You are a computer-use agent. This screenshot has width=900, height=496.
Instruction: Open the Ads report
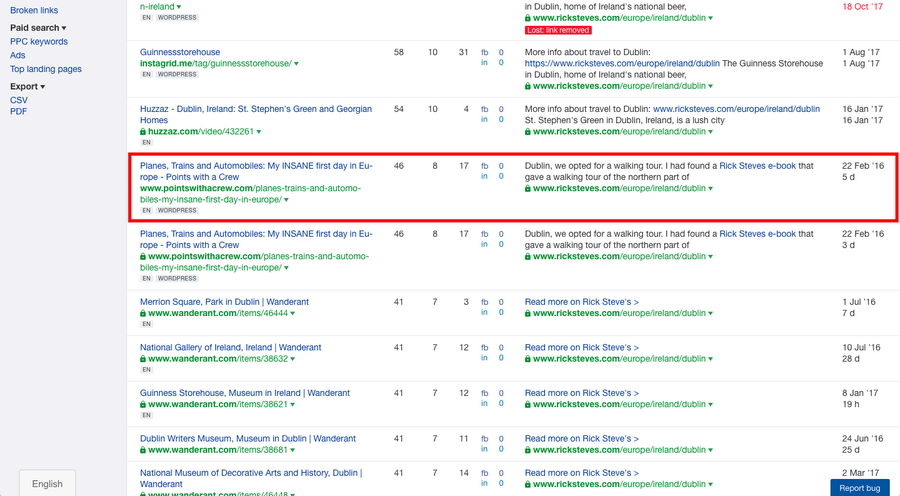point(17,55)
